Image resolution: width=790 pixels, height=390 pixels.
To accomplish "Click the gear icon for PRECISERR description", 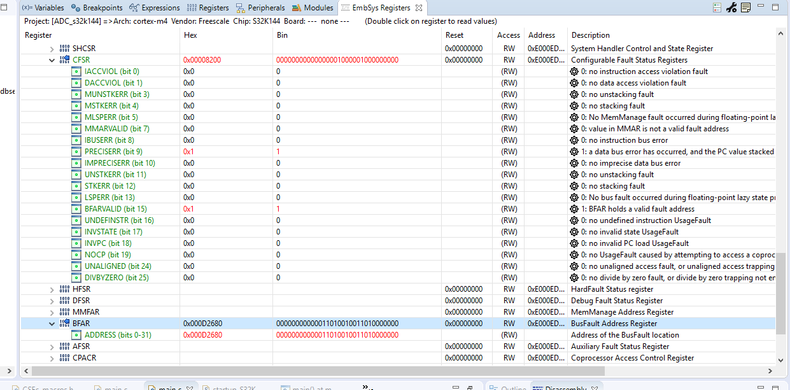I will (574, 152).
